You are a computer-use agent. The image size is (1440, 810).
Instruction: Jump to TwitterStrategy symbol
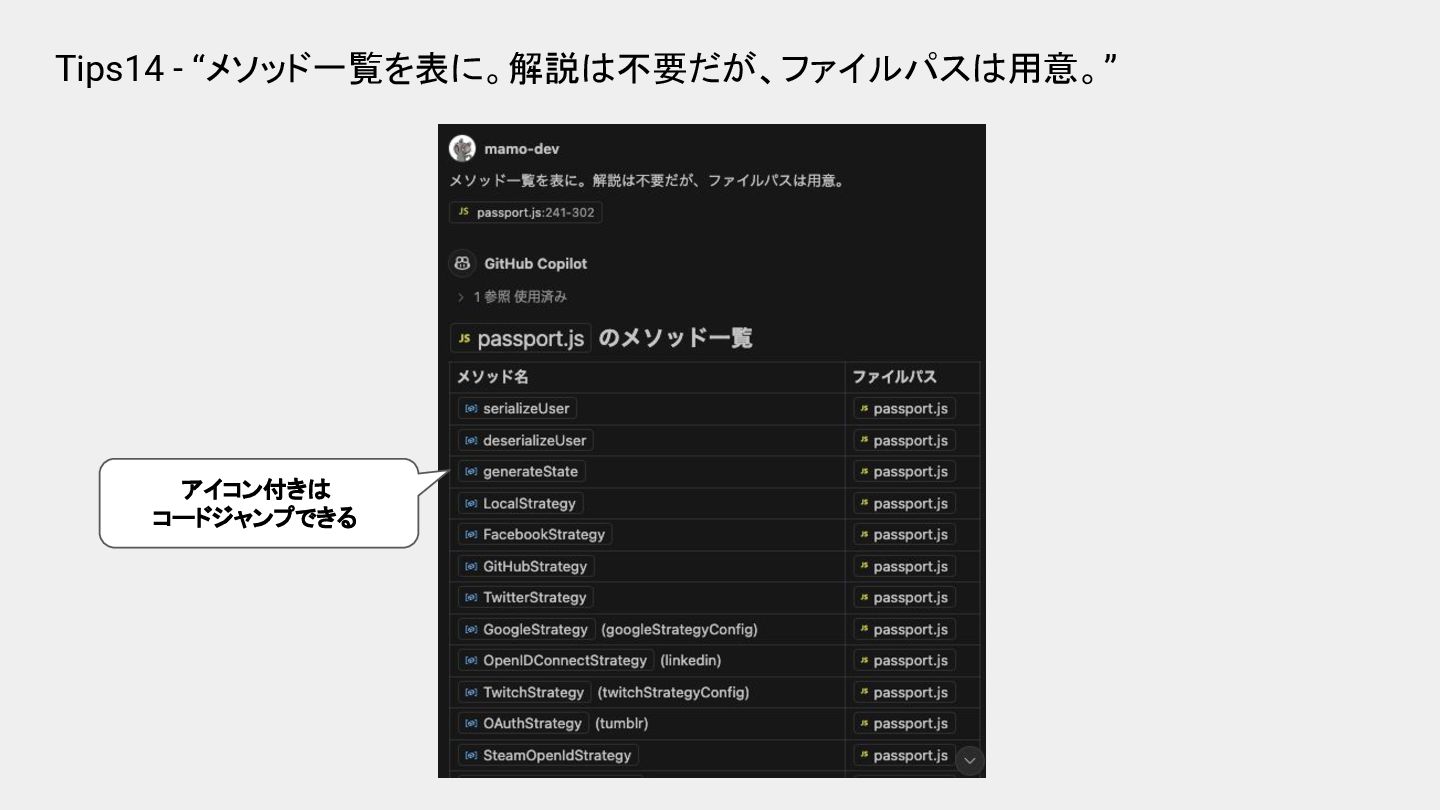click(x=525, y=597)
